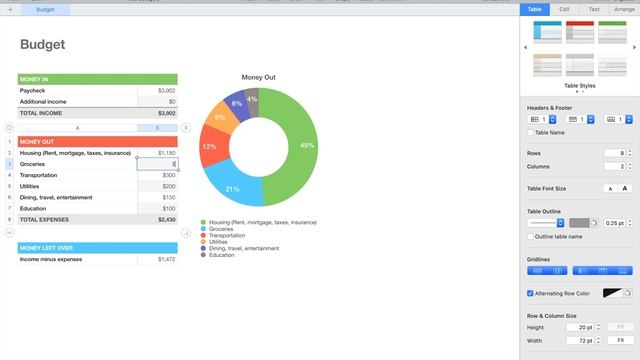This screenshot has height=360, width=640.
Task: Toggle body row horizontal gridlines
Action: 538,271
